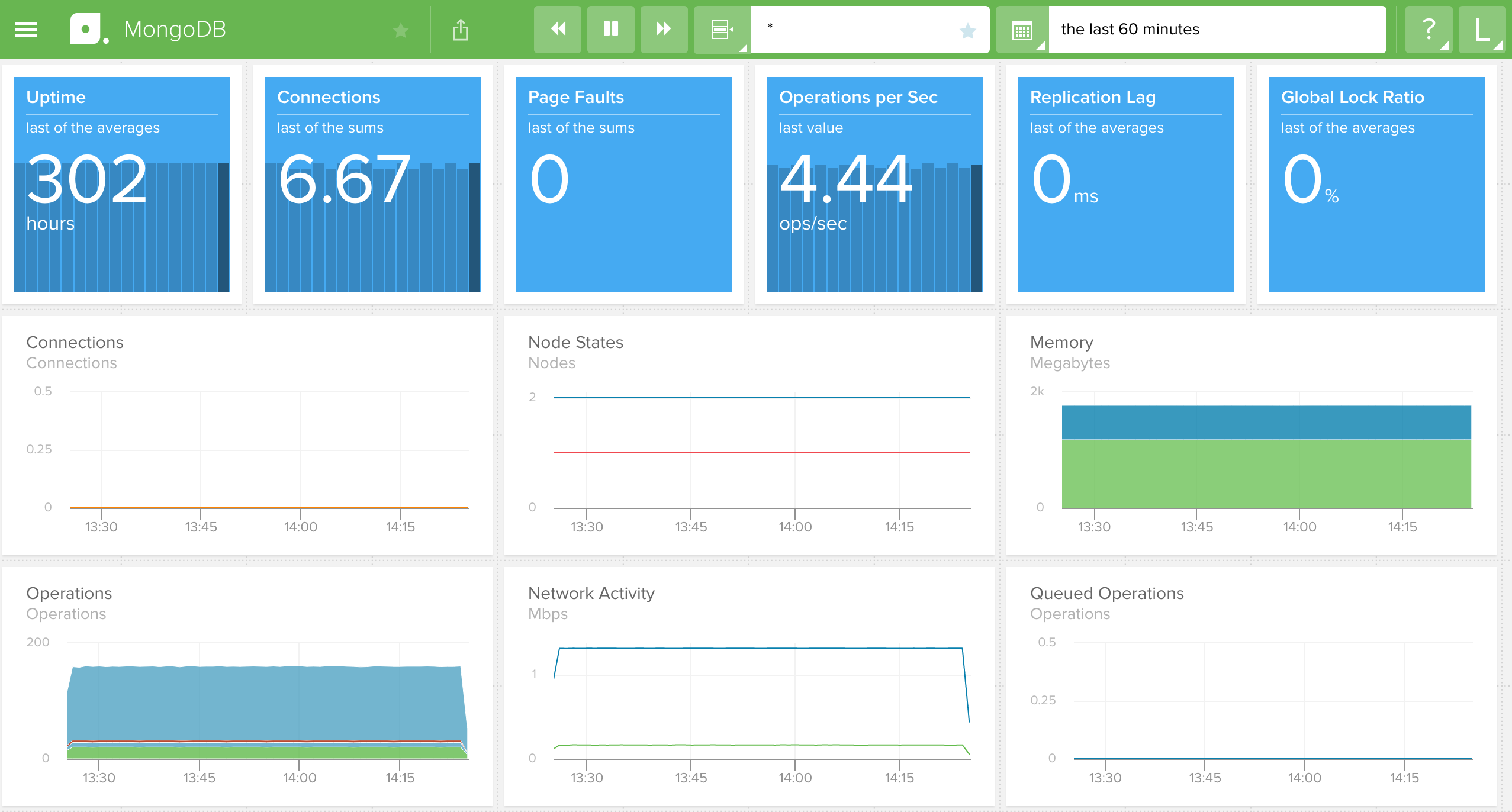The width and height of the screenshot is (1512, 812).
Task: Click 'last of the sums' under Page Faults
Action: (581, 128)
